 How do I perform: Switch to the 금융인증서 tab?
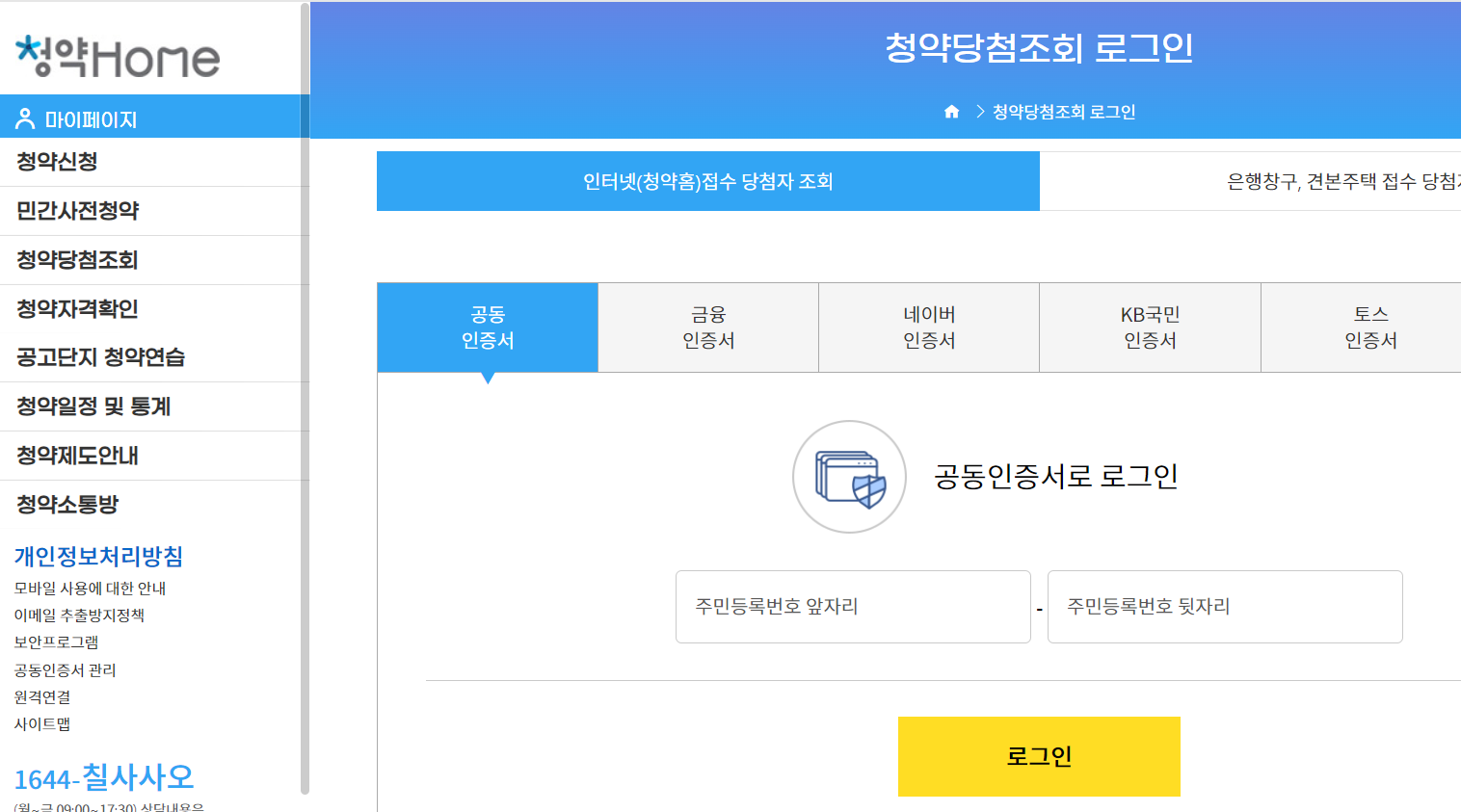click(x=707, y=327)
